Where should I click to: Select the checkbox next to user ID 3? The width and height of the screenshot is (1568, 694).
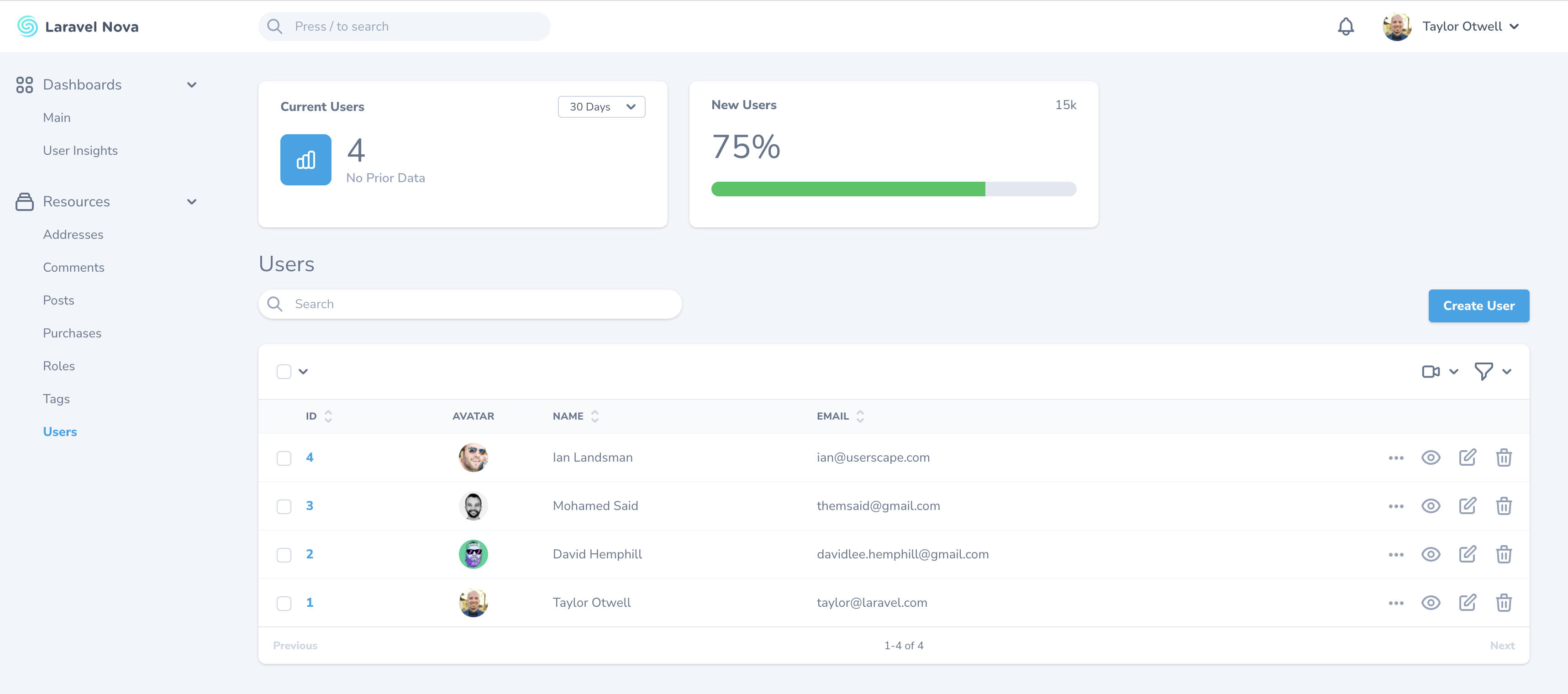(284, 505)
